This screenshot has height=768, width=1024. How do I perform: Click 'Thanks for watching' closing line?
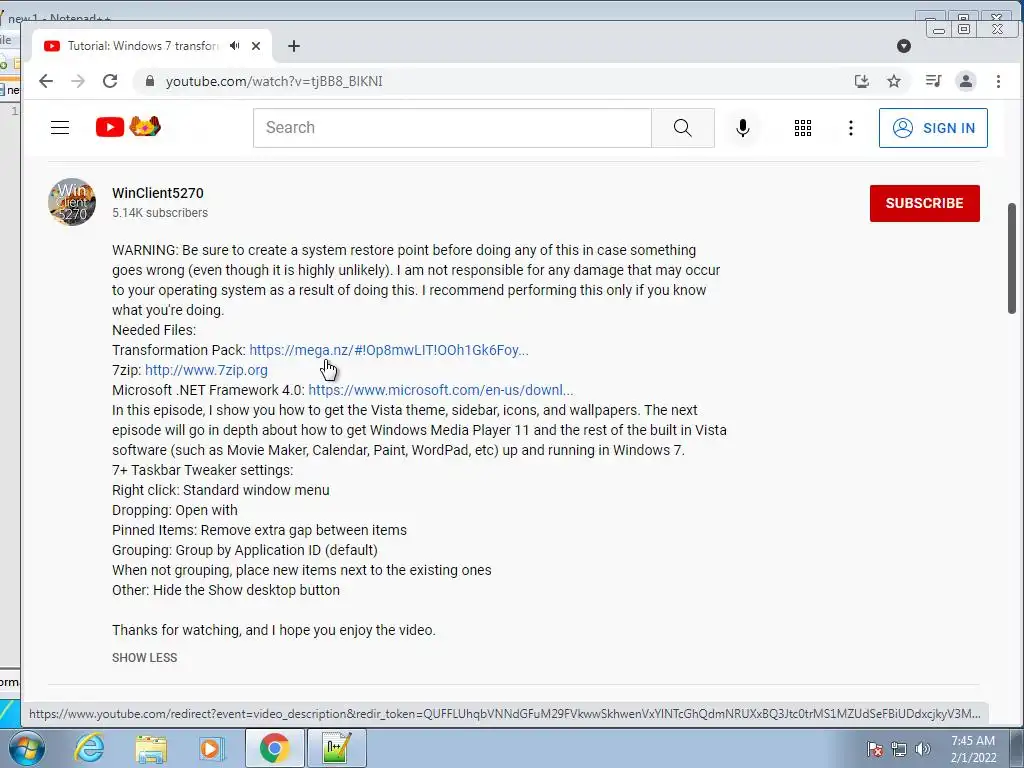click(274, 630)
